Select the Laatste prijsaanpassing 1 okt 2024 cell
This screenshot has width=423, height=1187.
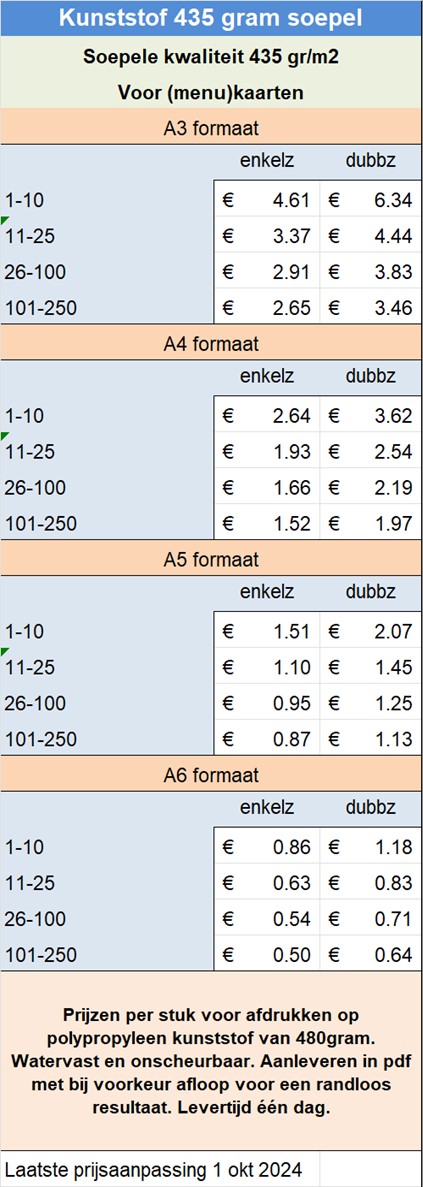tap(159, 1169)
